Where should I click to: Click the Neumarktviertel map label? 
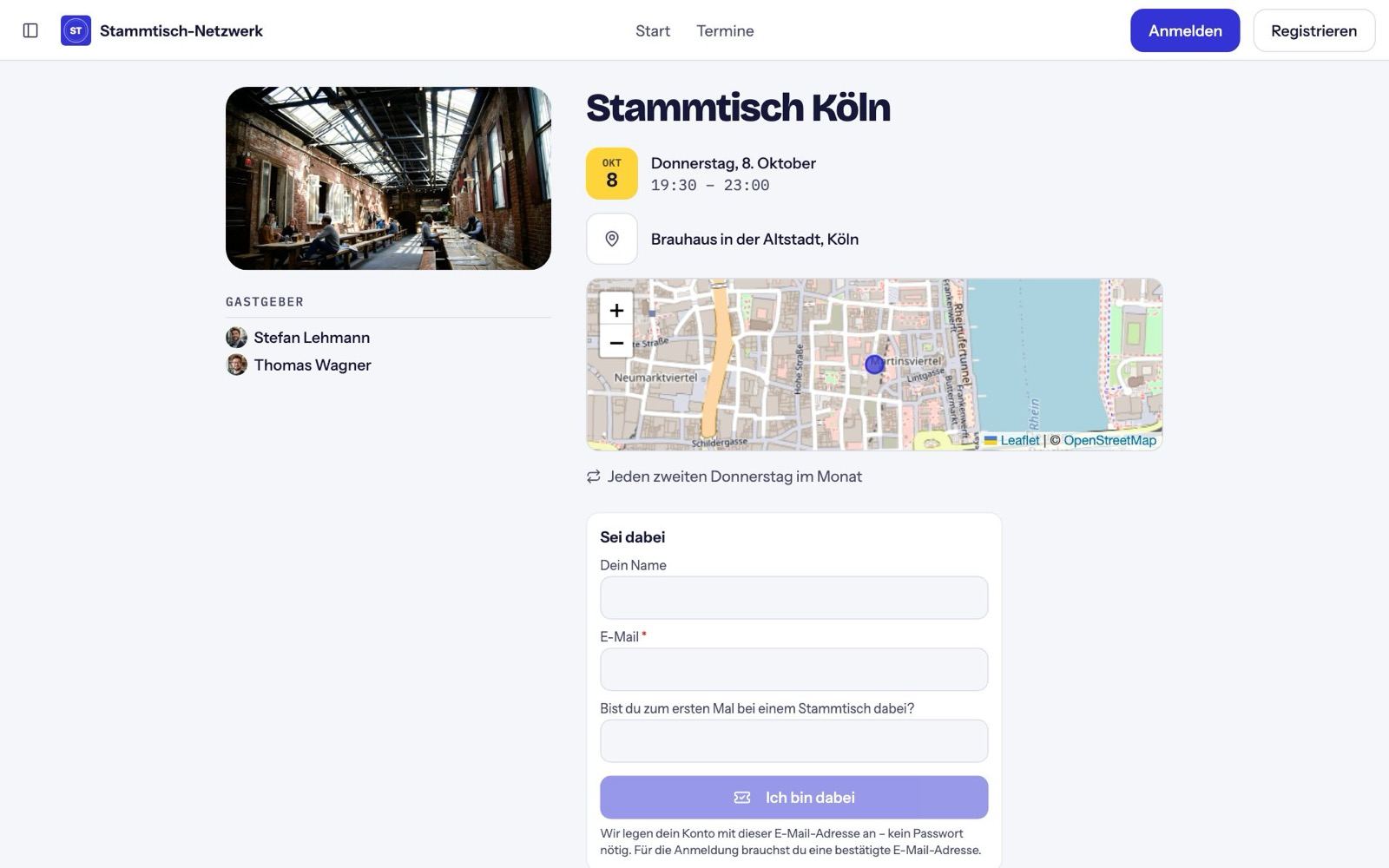coord(655,378)
